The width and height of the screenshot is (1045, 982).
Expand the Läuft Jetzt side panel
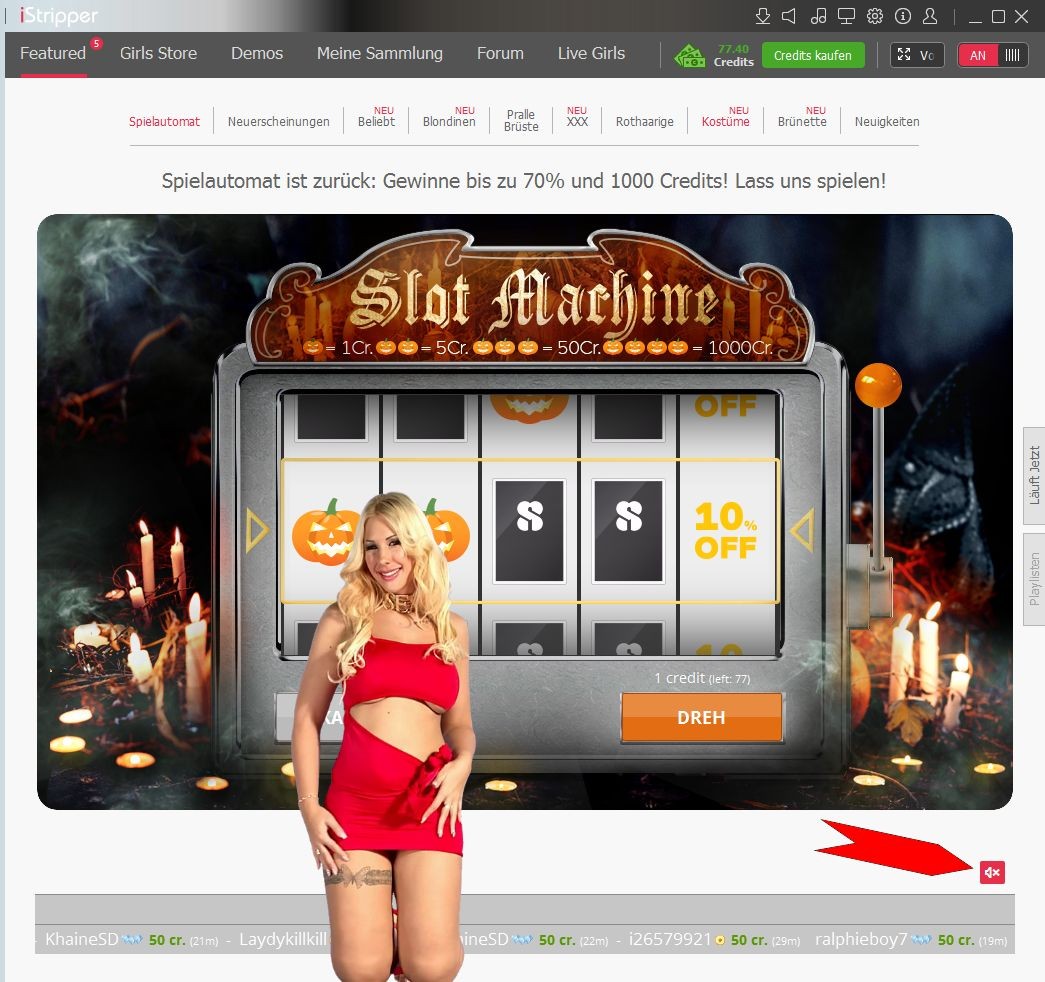click(1034, 475)
